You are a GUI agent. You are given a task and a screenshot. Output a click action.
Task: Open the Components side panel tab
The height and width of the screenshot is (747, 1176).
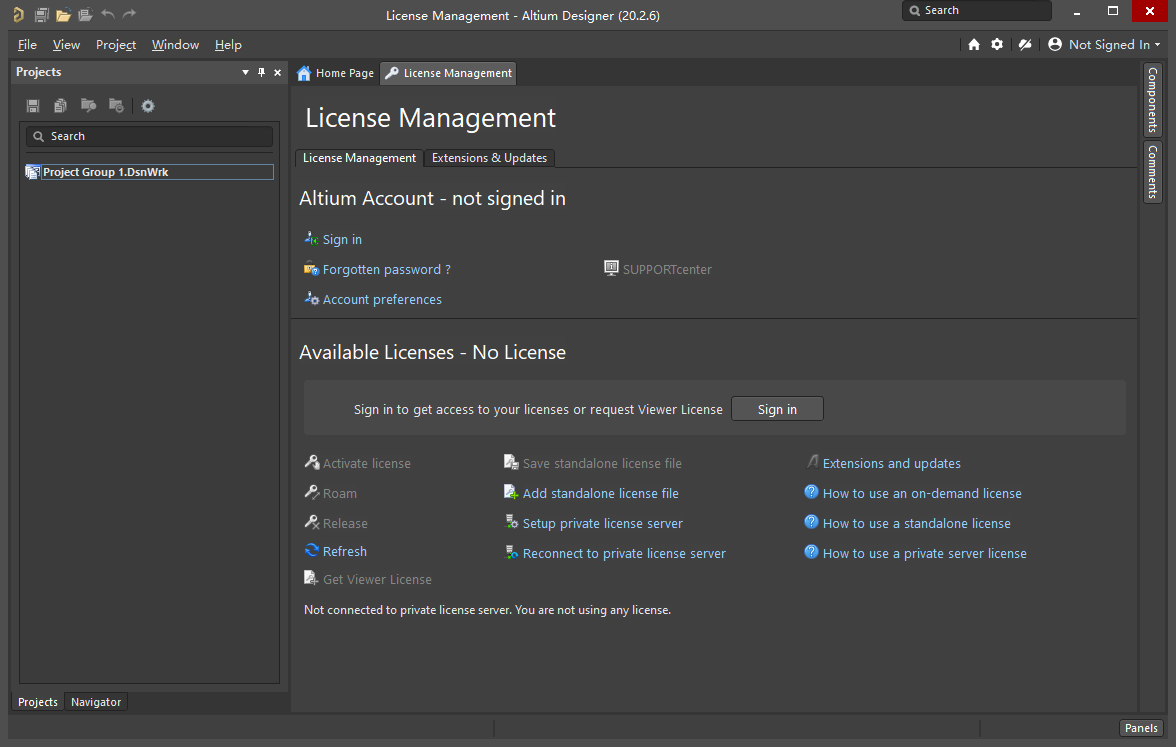(x=1152, y=99)
